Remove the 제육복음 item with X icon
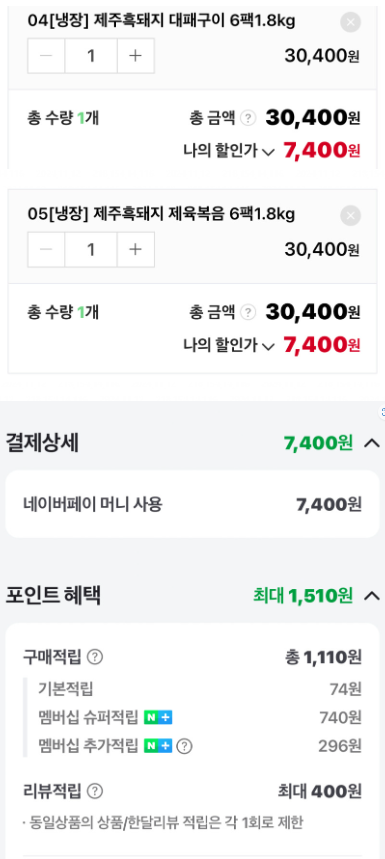The image size is (385, 859). coord(350,216)
